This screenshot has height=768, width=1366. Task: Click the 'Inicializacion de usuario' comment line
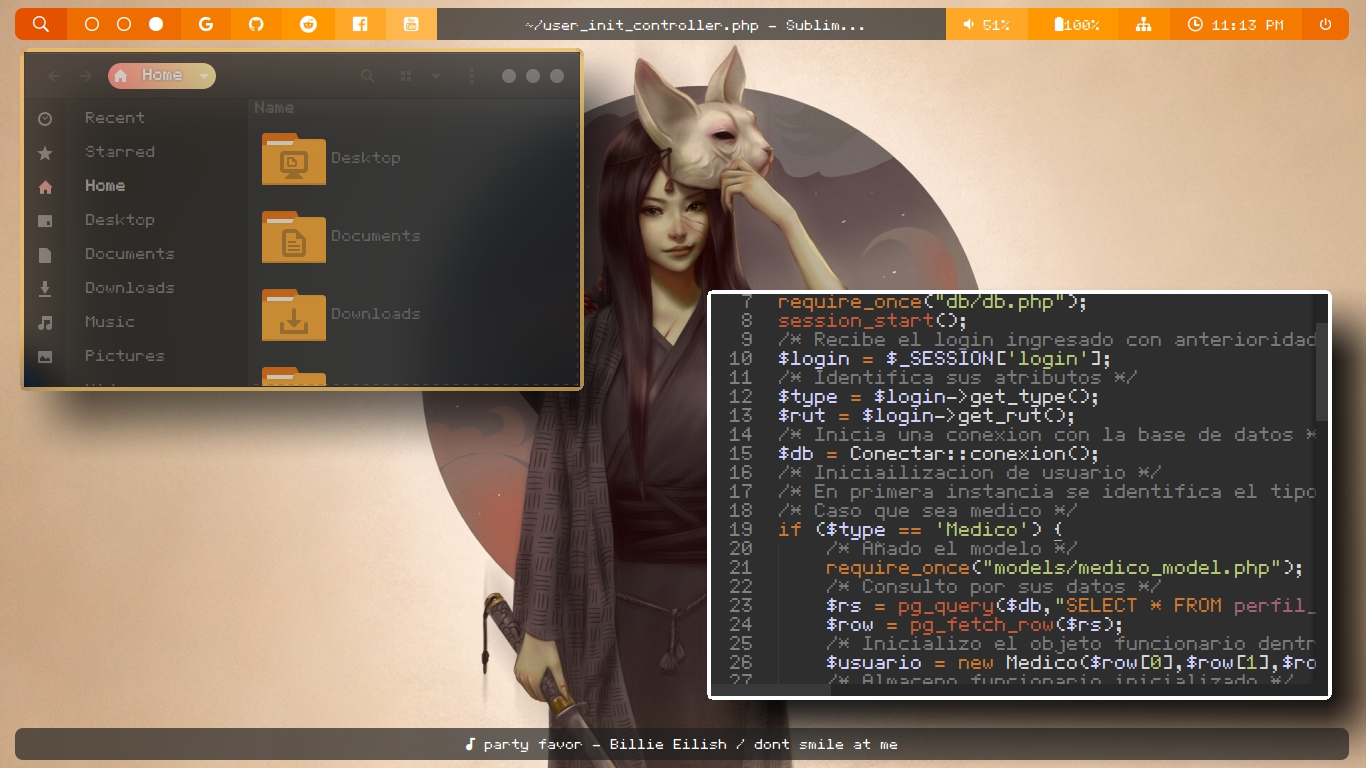(969, 473)
